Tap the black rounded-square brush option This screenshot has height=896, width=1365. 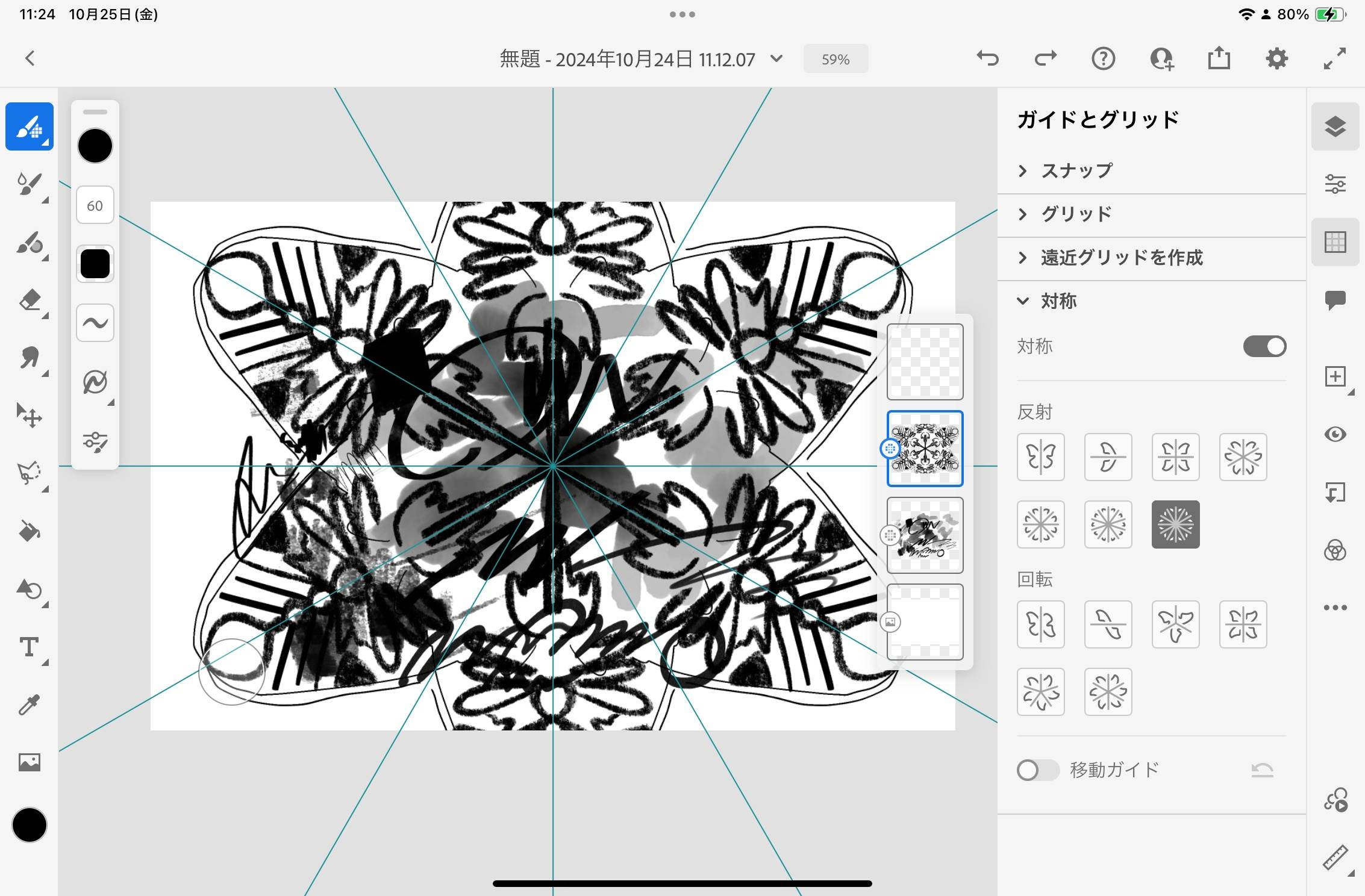click(x=95, y=264)
